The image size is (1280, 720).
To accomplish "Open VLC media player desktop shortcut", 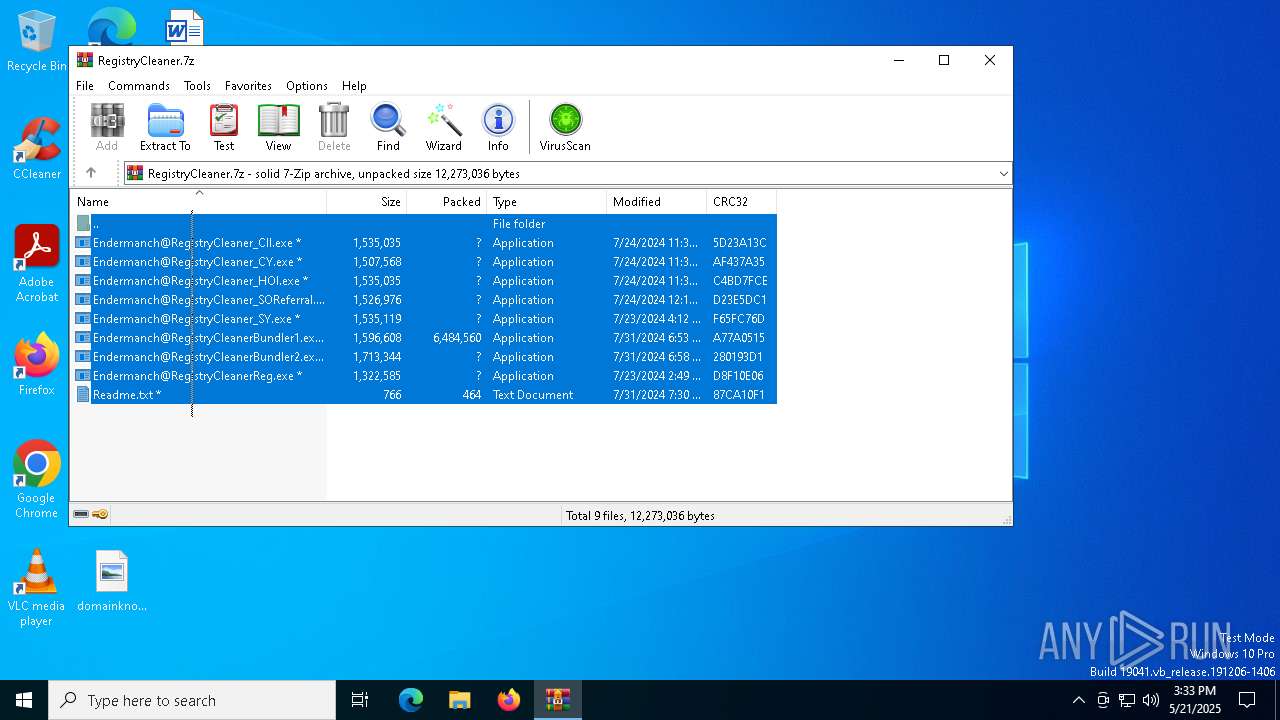I will point(36,588).
